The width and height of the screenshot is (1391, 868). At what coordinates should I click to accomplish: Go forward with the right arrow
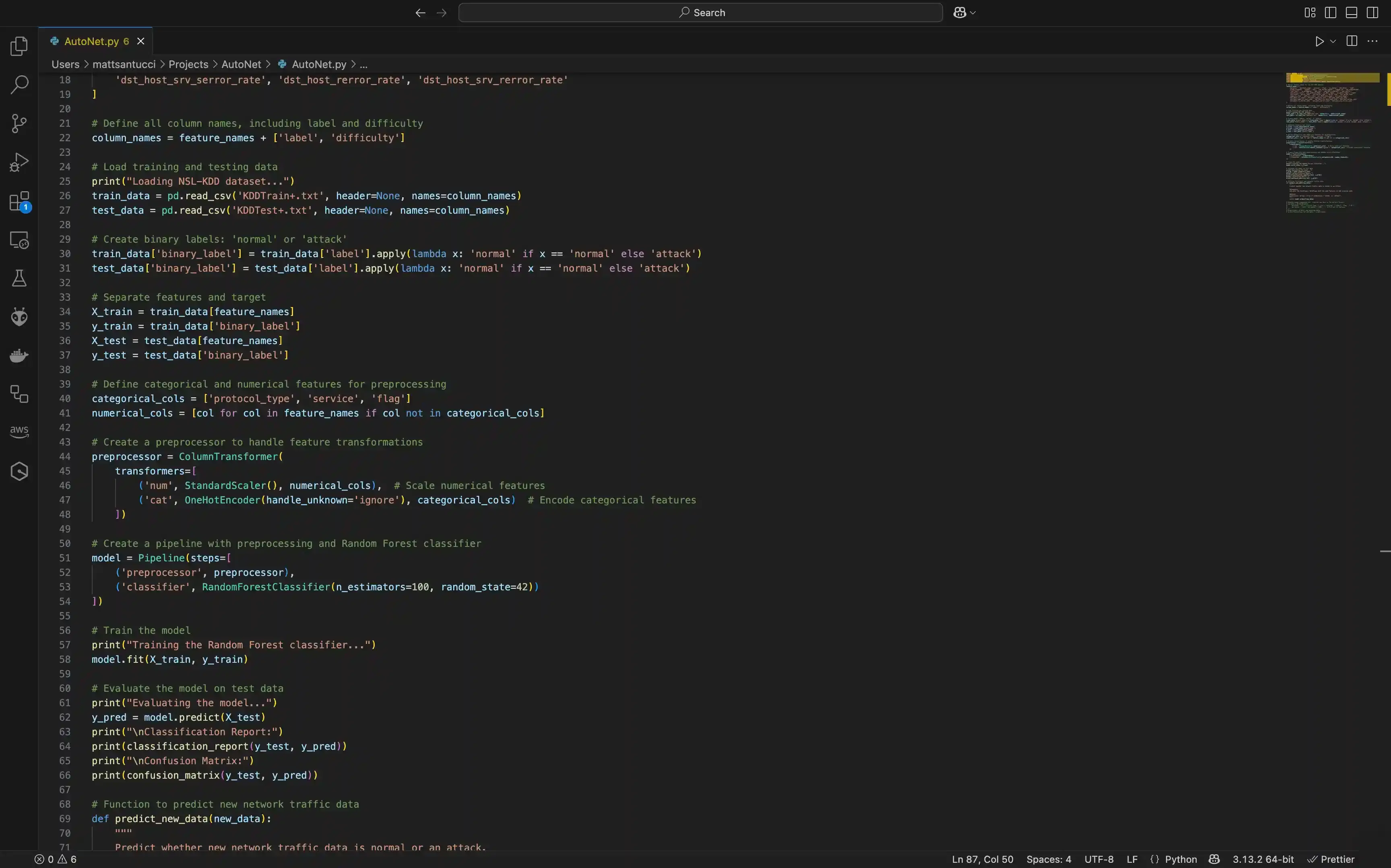point(442,12)
